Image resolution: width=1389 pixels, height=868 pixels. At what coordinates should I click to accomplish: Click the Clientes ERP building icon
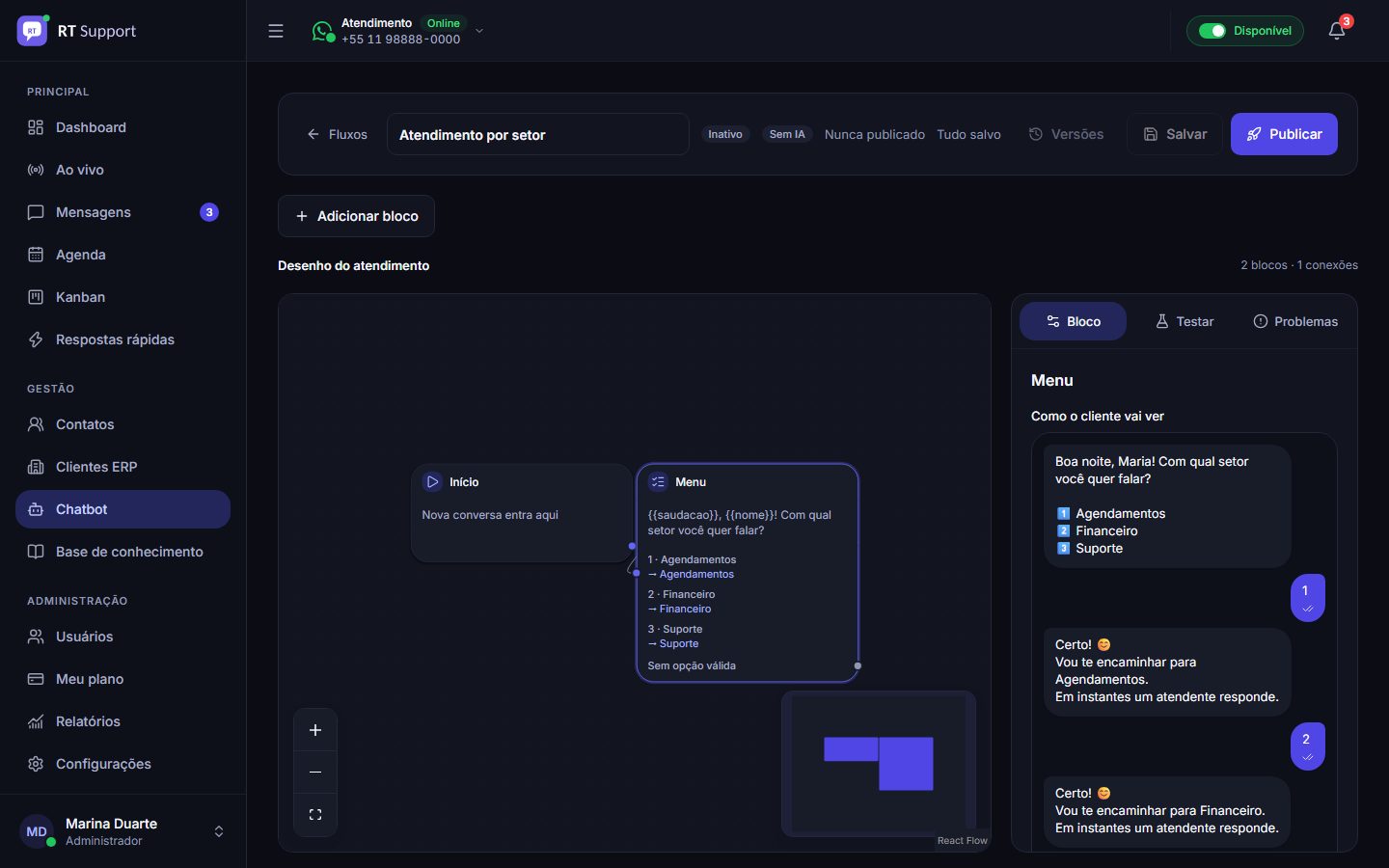[36, 467]
